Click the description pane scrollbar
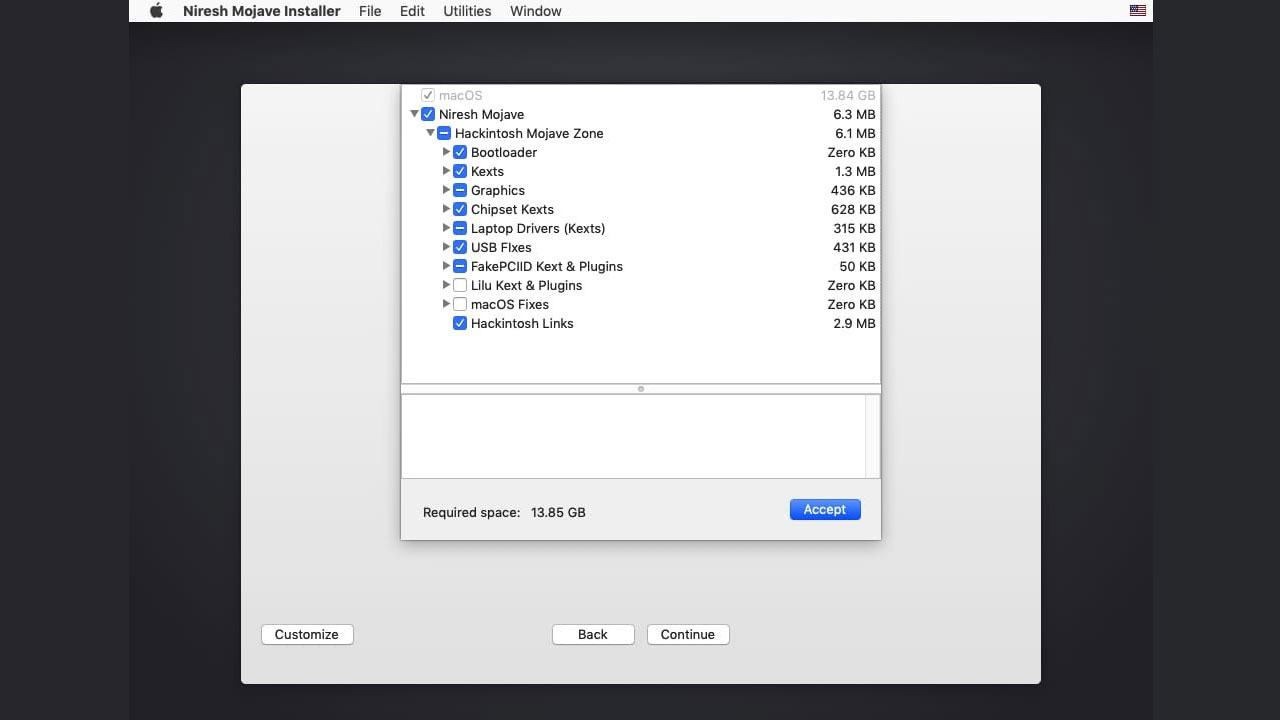Image resolution: width=1280 pixels, height=720 pixels. click(873, 436)
